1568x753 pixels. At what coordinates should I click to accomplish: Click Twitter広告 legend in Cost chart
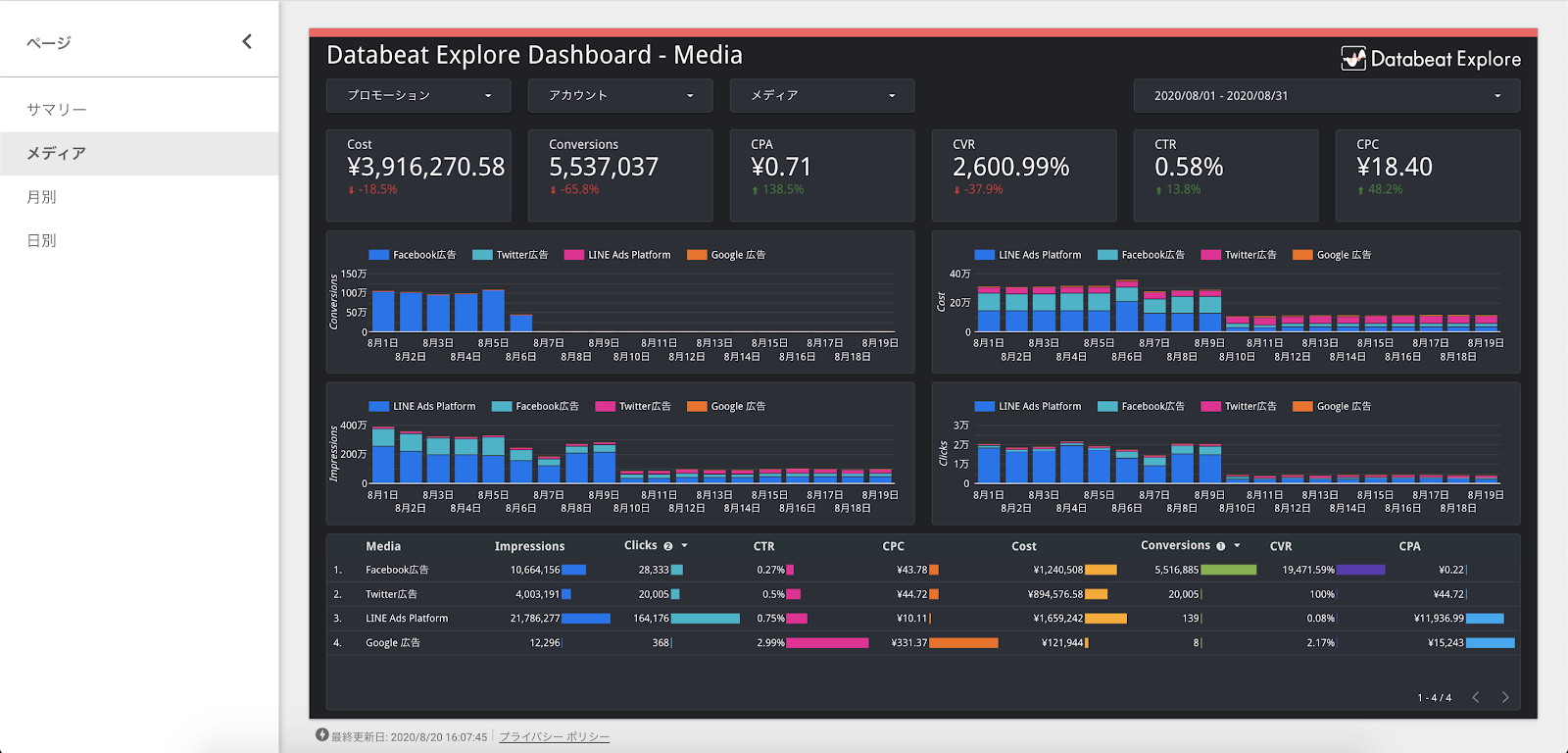tap(1239, 255)
